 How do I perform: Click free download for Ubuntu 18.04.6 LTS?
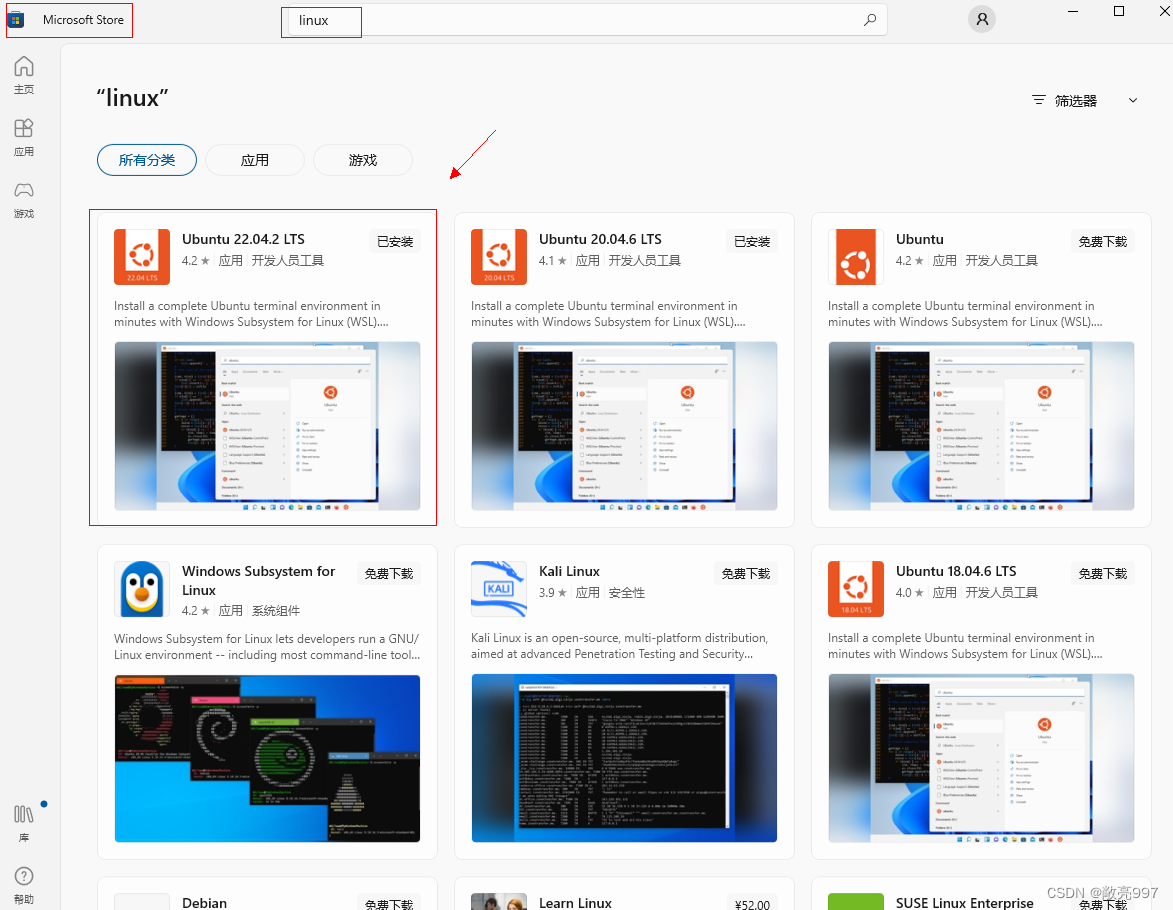point(1103,574)
